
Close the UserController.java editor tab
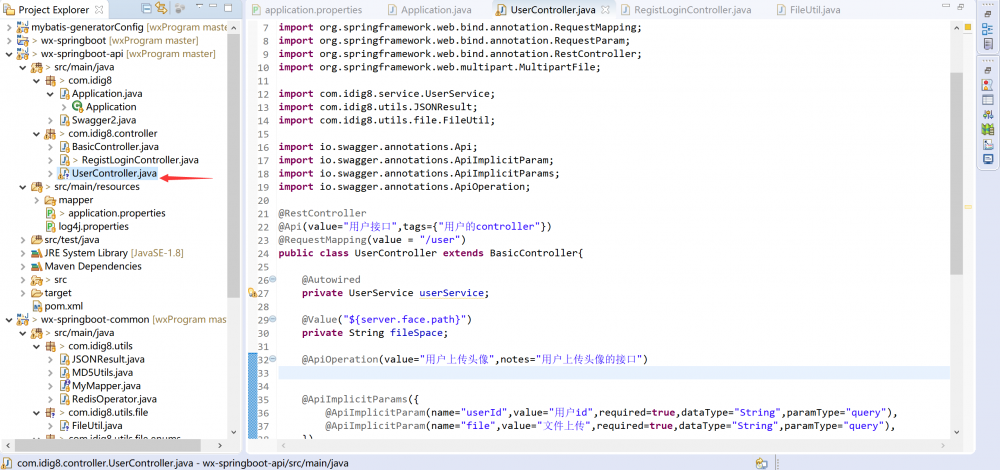pos(605,10)
